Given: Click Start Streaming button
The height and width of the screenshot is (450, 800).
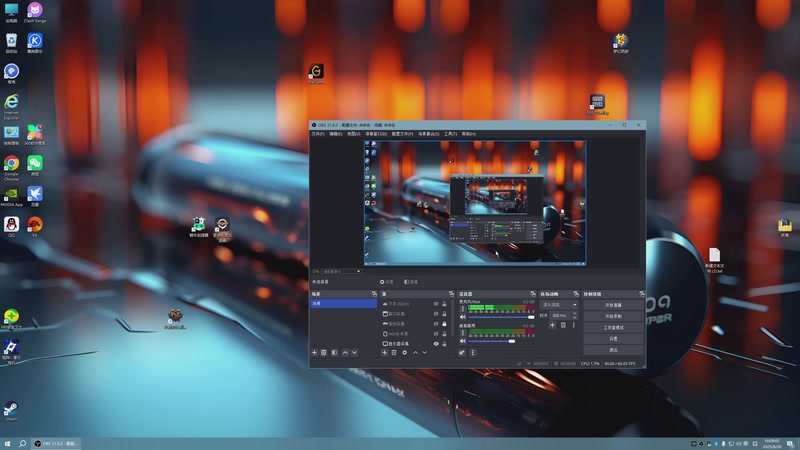Looking at the screenshot, I should click(614, 305).
